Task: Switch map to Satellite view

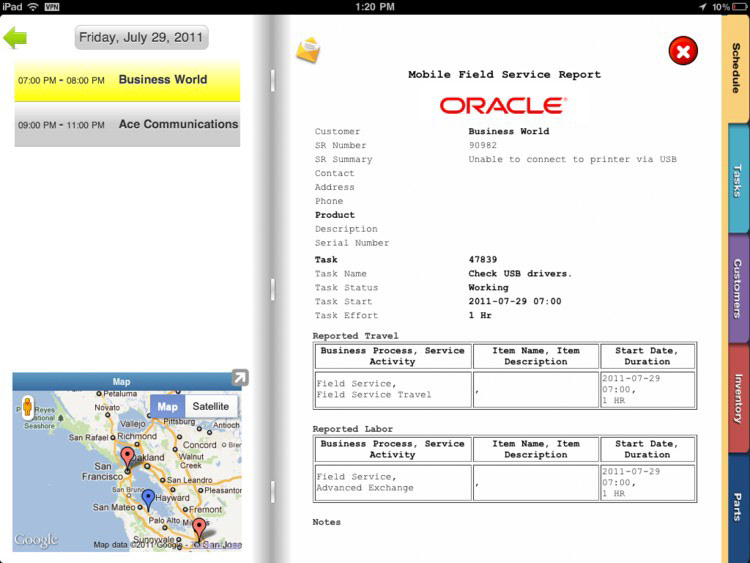Action: 210,406
